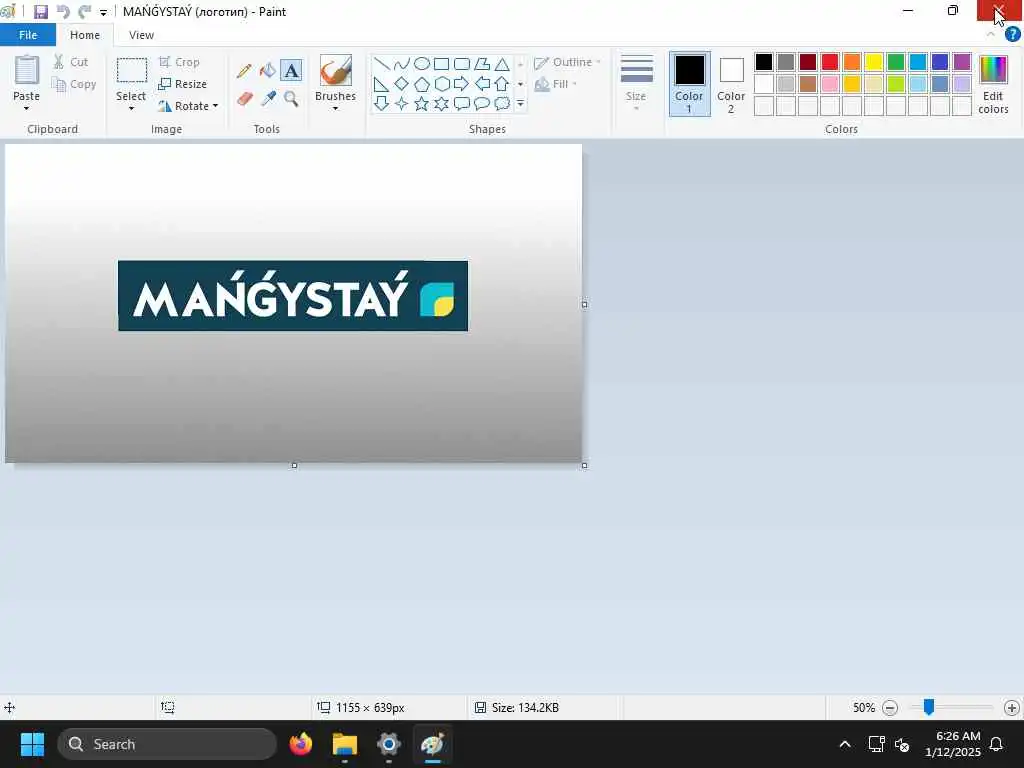Open File Explorer from the taskbar
Image resolution: width=1024 pixels, height=768 pixels.
coord(345,744)
